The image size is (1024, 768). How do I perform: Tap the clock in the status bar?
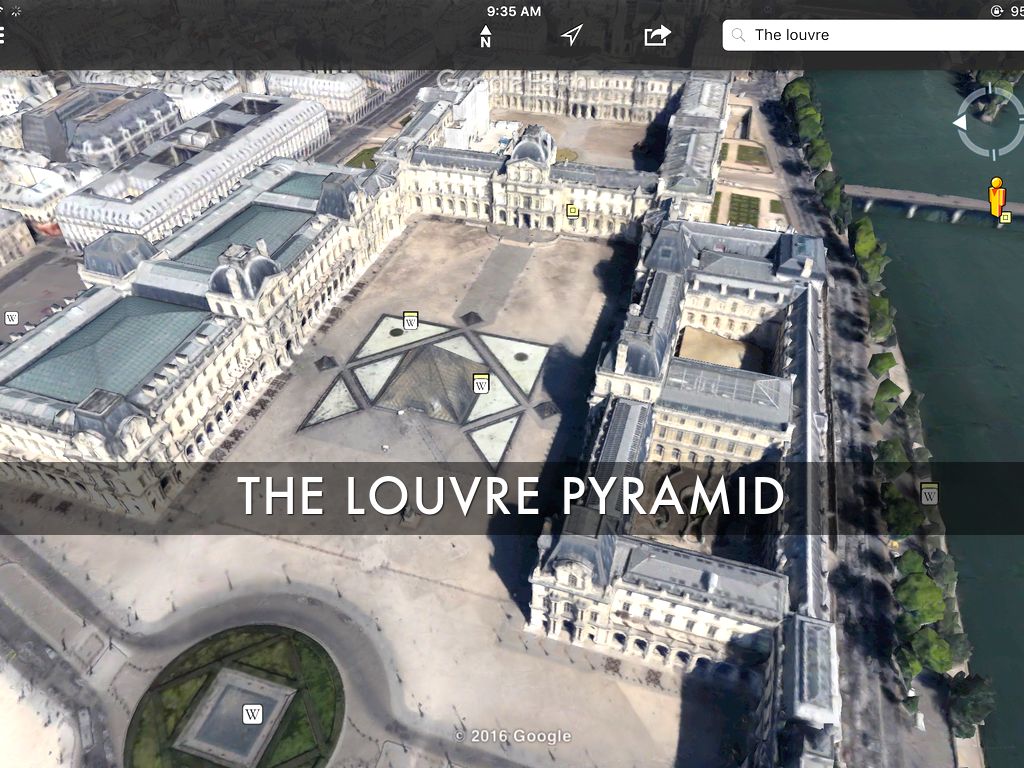[514, 11]
